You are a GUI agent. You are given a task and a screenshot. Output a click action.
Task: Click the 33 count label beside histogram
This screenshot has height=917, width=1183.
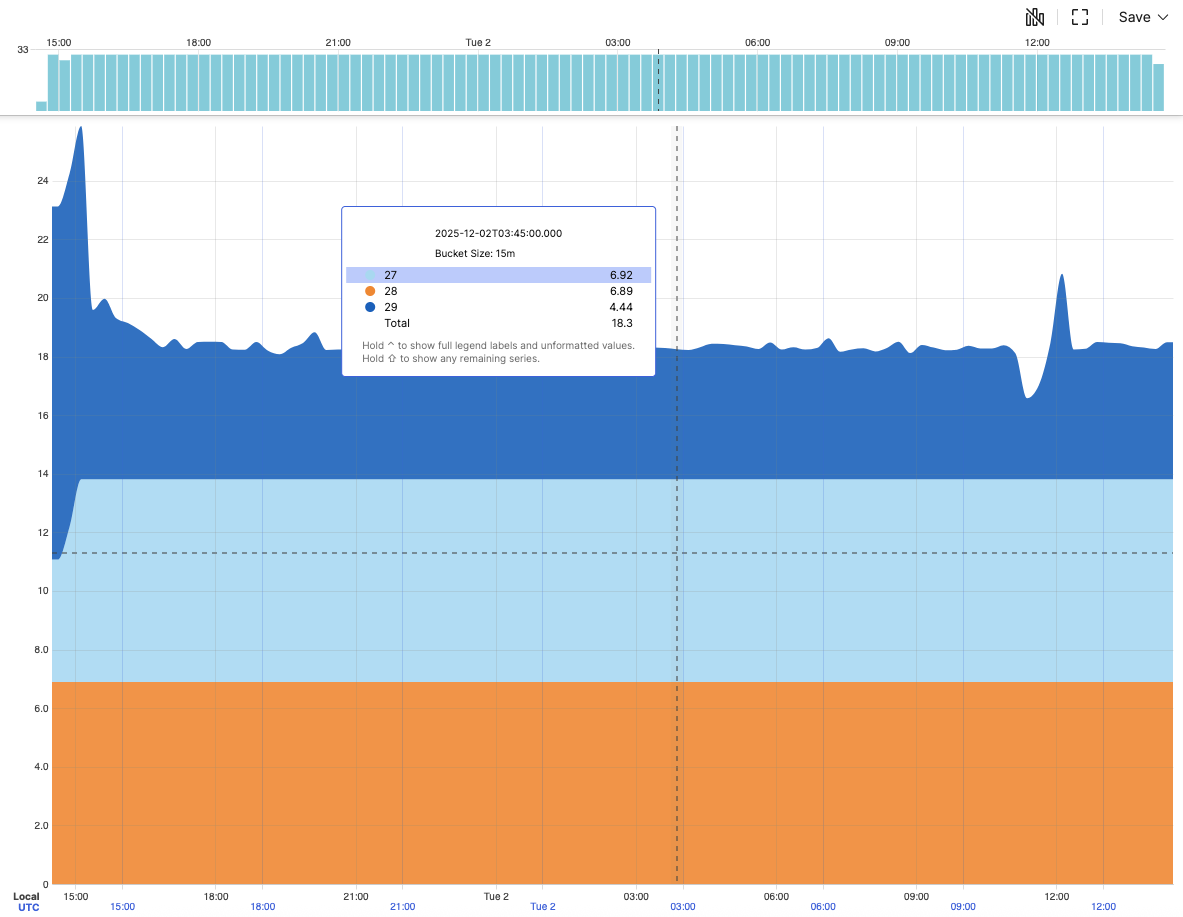point(23,50)
